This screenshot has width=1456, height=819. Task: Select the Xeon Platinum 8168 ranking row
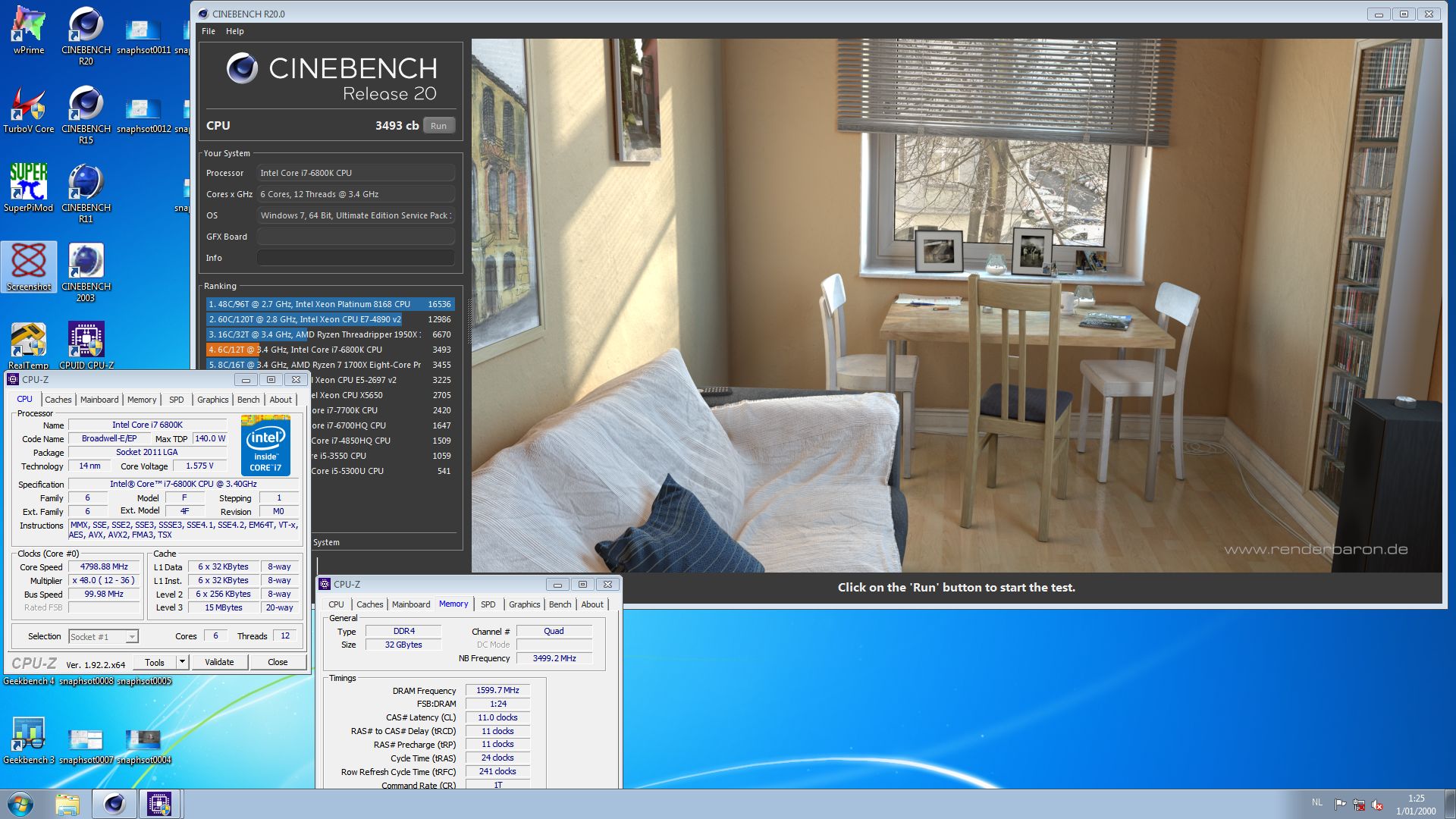click(330, 304)
